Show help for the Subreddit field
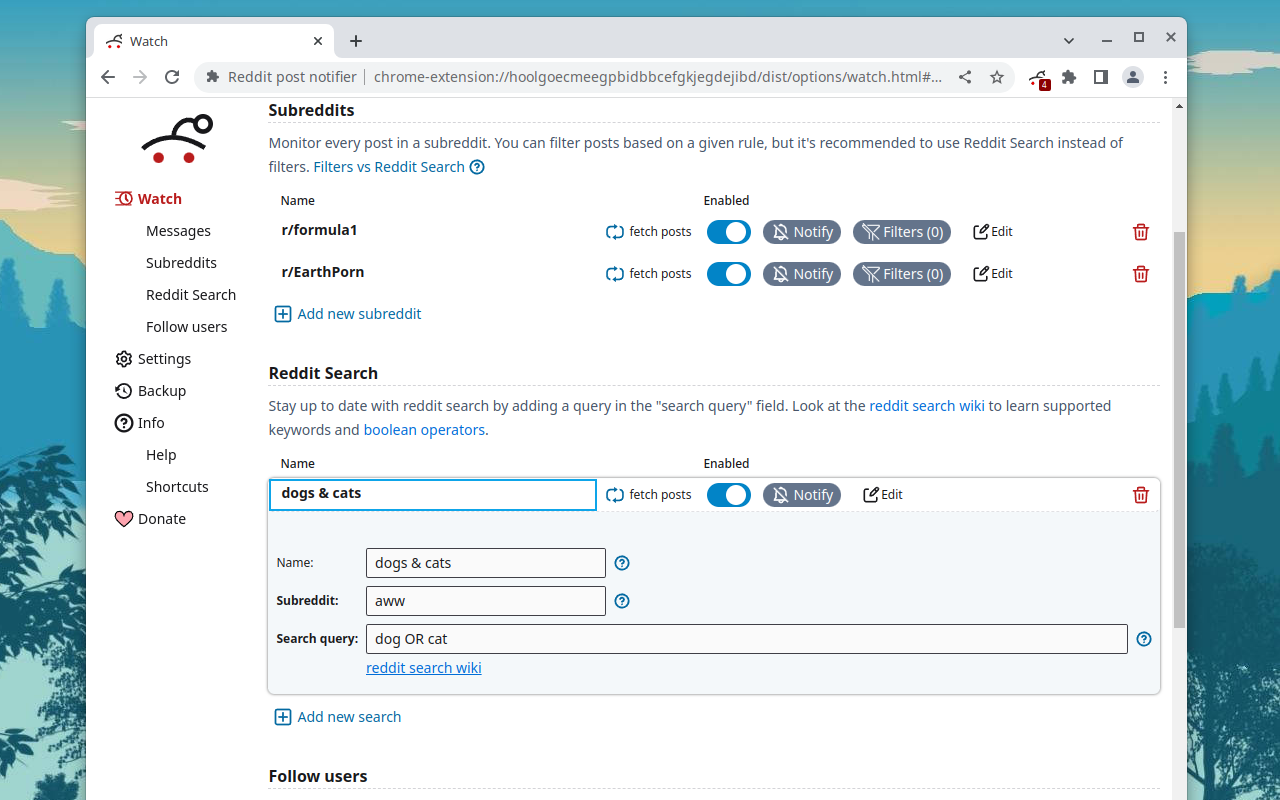 pyautogui.click(x=622, y=601)
